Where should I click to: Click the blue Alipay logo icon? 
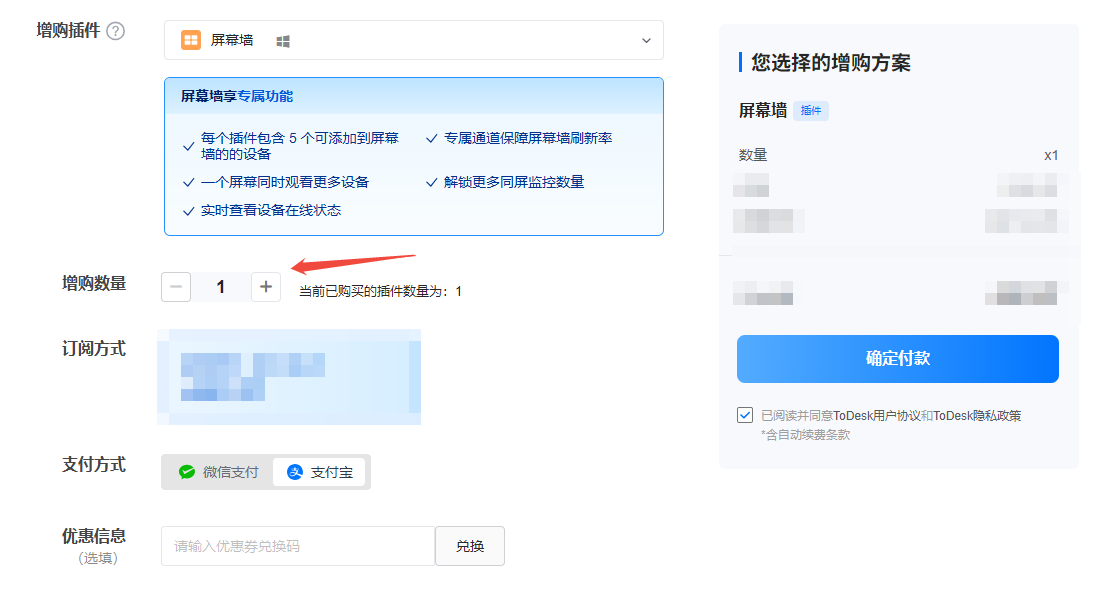point(295,472)
